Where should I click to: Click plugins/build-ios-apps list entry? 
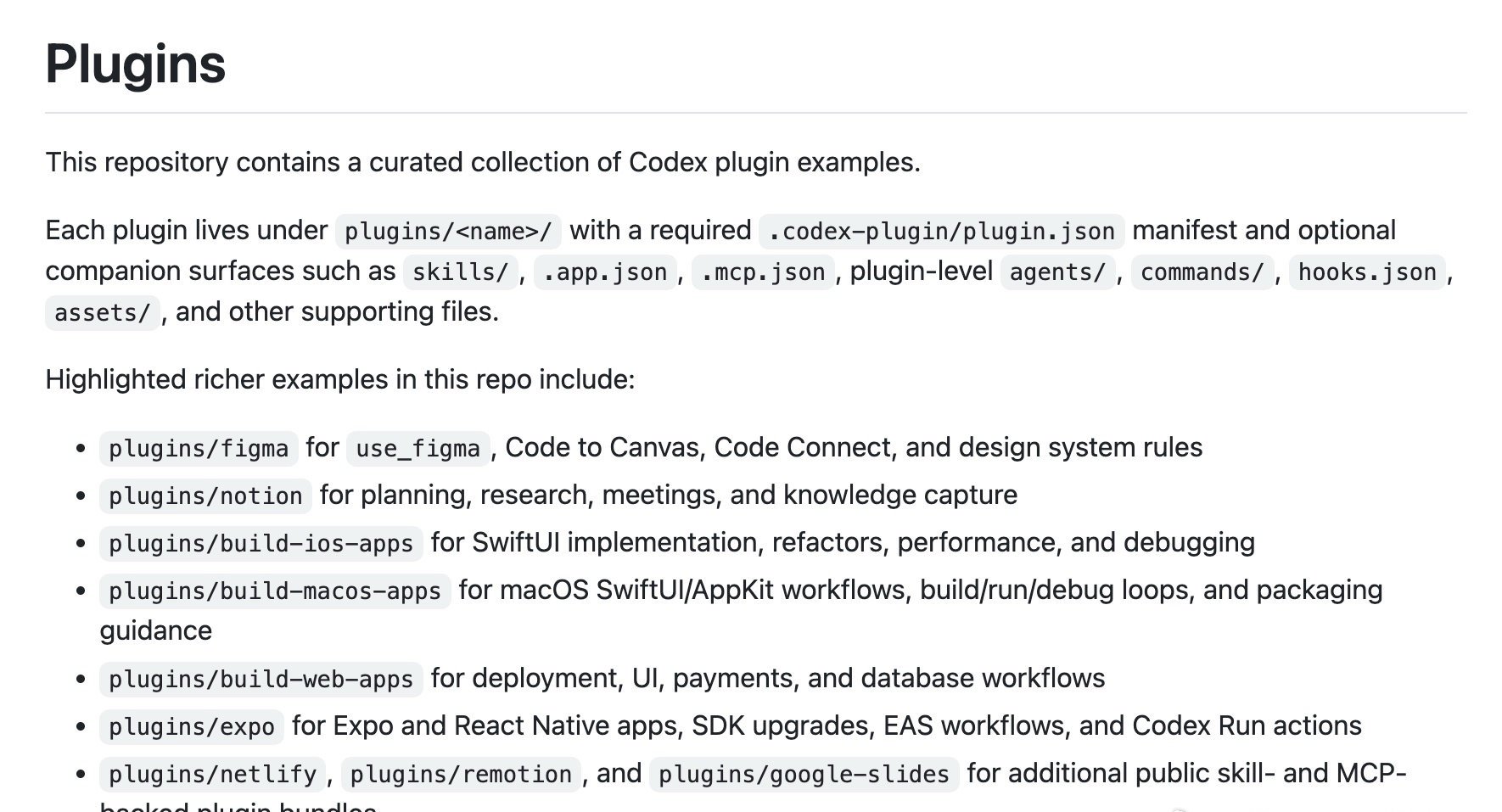(261, 544)
